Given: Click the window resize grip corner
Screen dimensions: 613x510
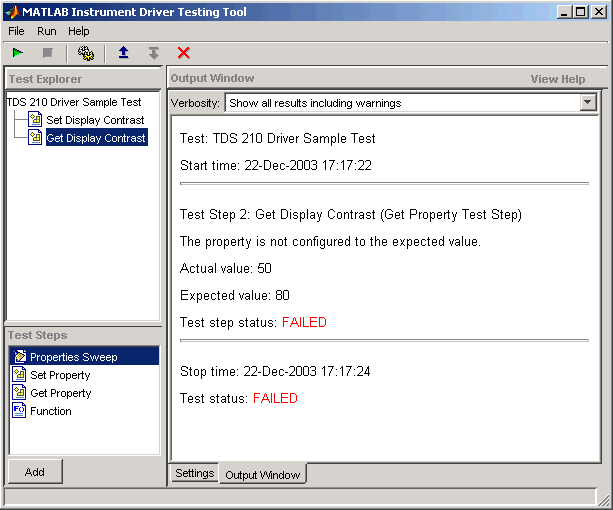Looking at the screenshot, I should [x=604, y=499].
